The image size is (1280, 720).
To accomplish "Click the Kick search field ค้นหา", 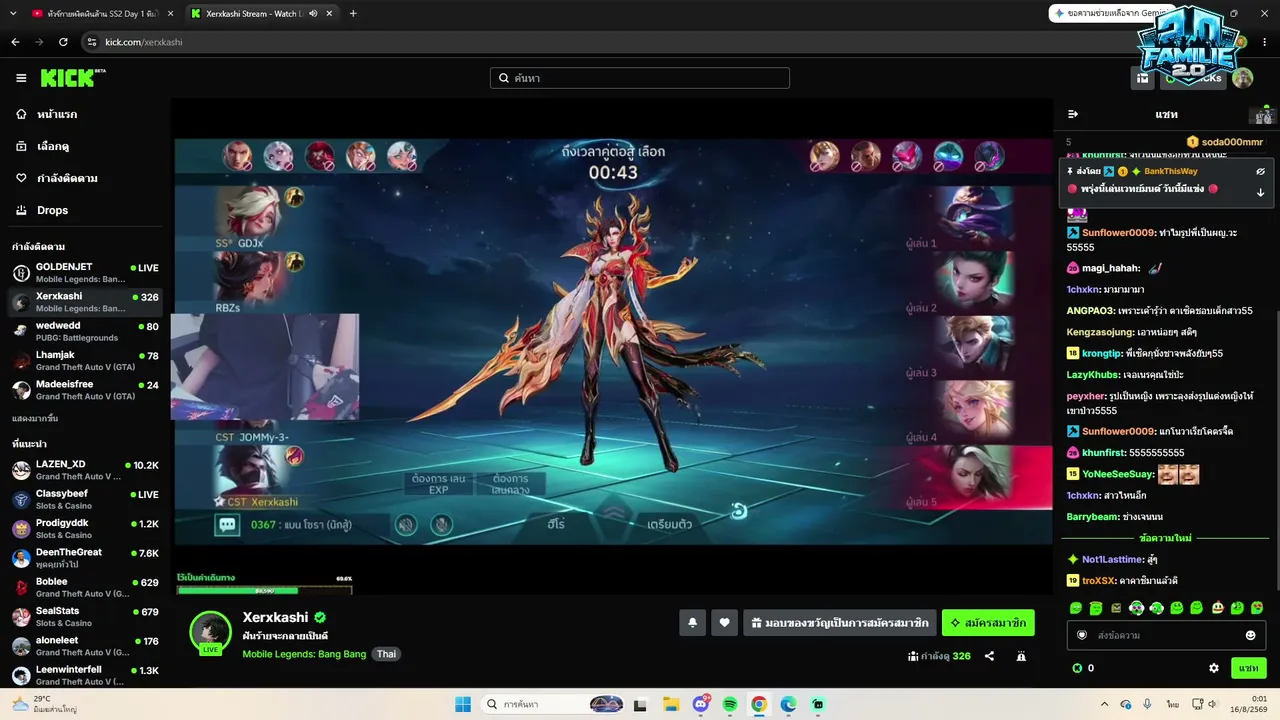I will click(640, 78).
